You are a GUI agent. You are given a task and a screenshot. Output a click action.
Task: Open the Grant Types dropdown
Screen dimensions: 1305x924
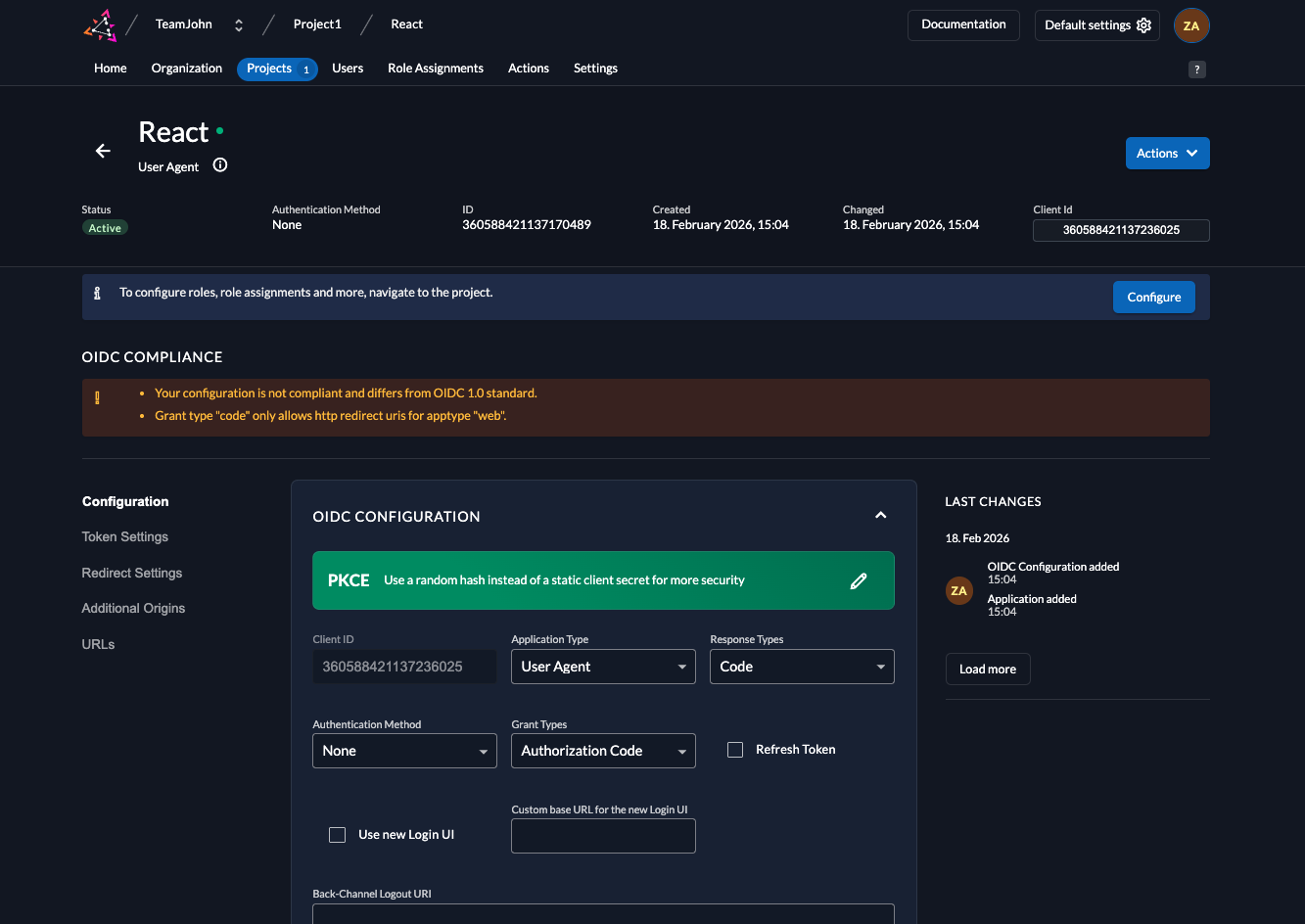pos(603,751)
